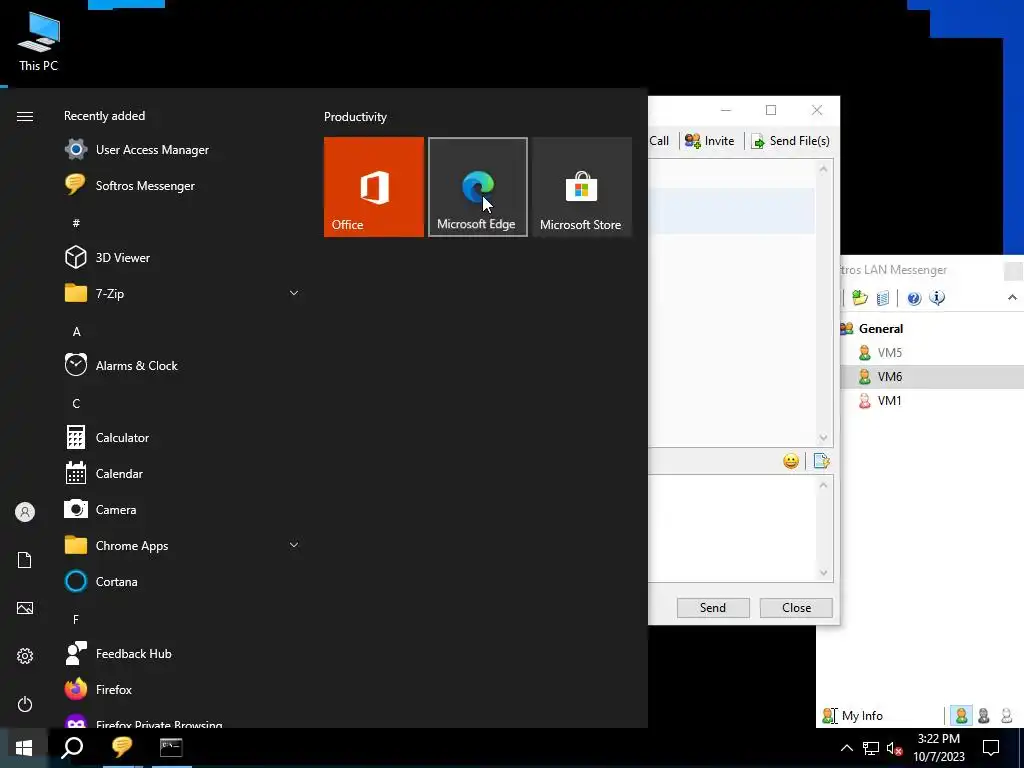Open Pictures from Start sidebar
1024x768 pixels.
point(25,608)
